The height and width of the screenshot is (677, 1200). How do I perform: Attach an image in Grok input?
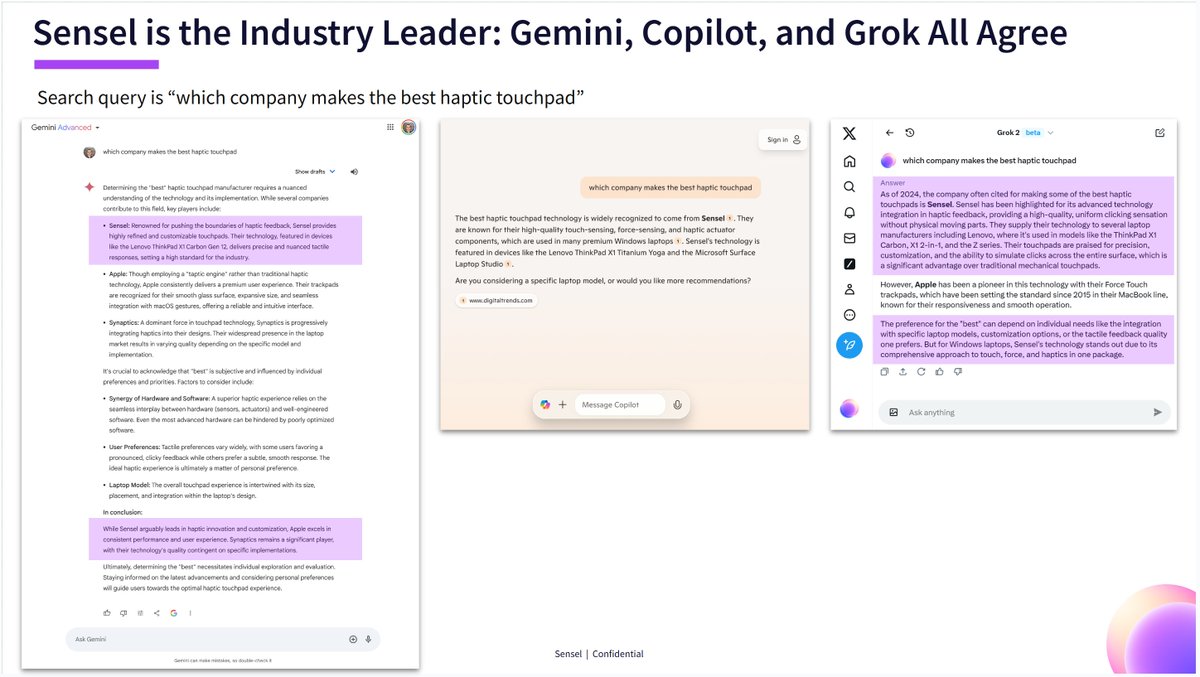pyautogui.click(x=893, y=412)
